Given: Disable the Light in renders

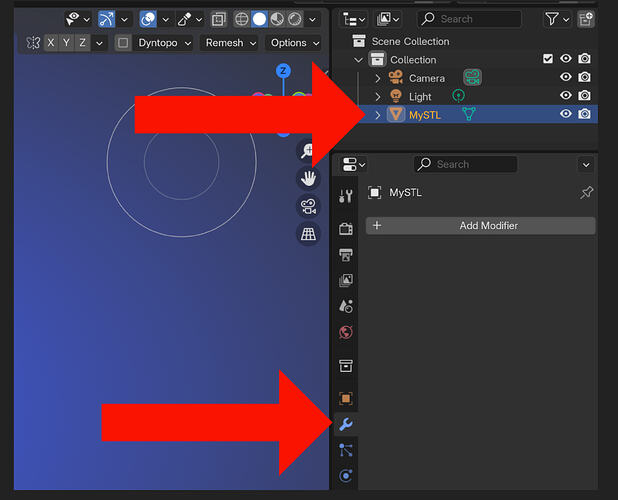Looking at the screenshot, I should (x=584, y=95).
